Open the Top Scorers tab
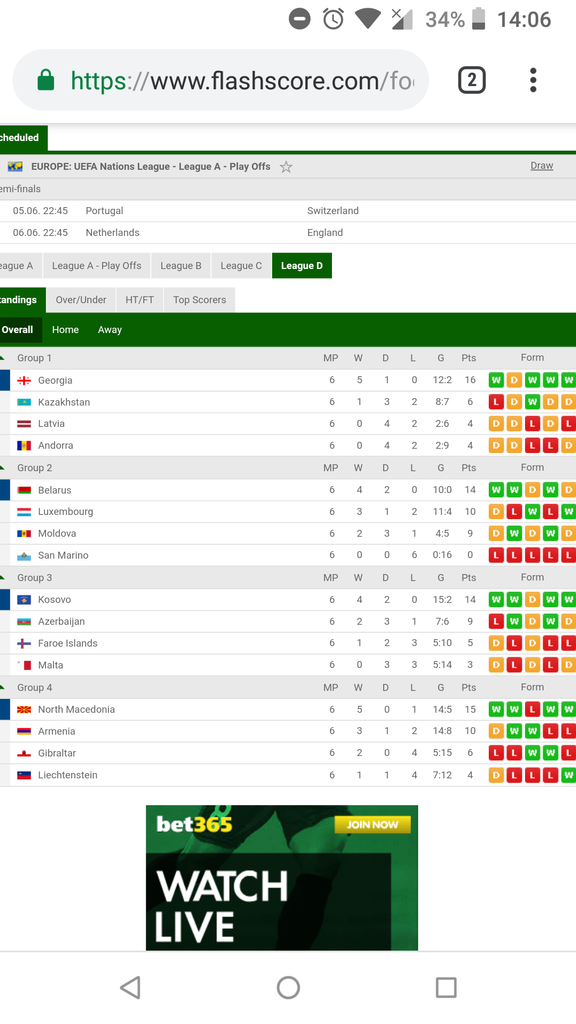576x1024 pixels. [x=199, y=300]
